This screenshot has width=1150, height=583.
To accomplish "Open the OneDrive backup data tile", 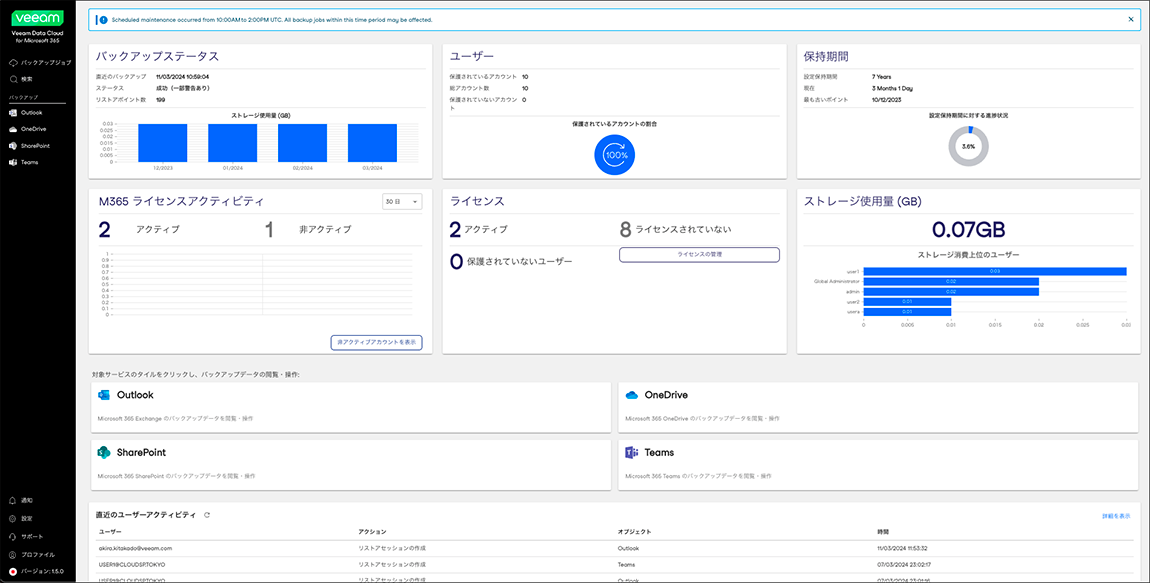I will point(878,407).
